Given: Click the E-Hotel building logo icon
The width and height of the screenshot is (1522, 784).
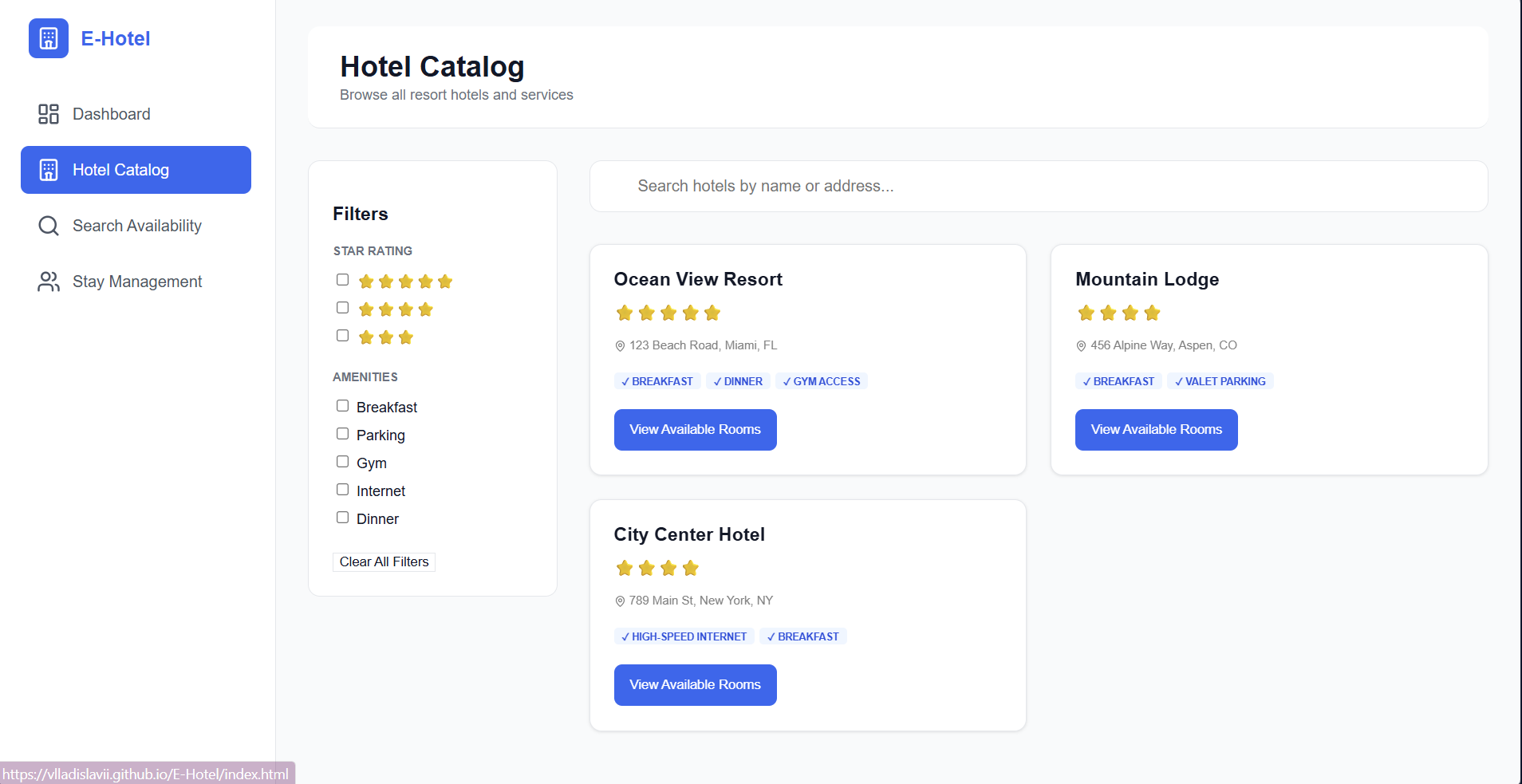Looking at the screenshot, I should 48,37.
